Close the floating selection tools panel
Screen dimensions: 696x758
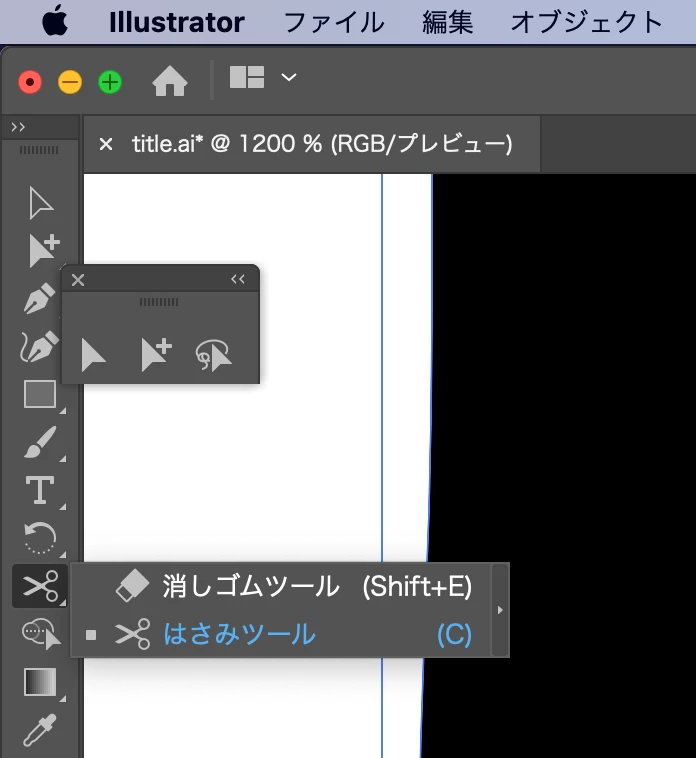(x=78, y=280)
